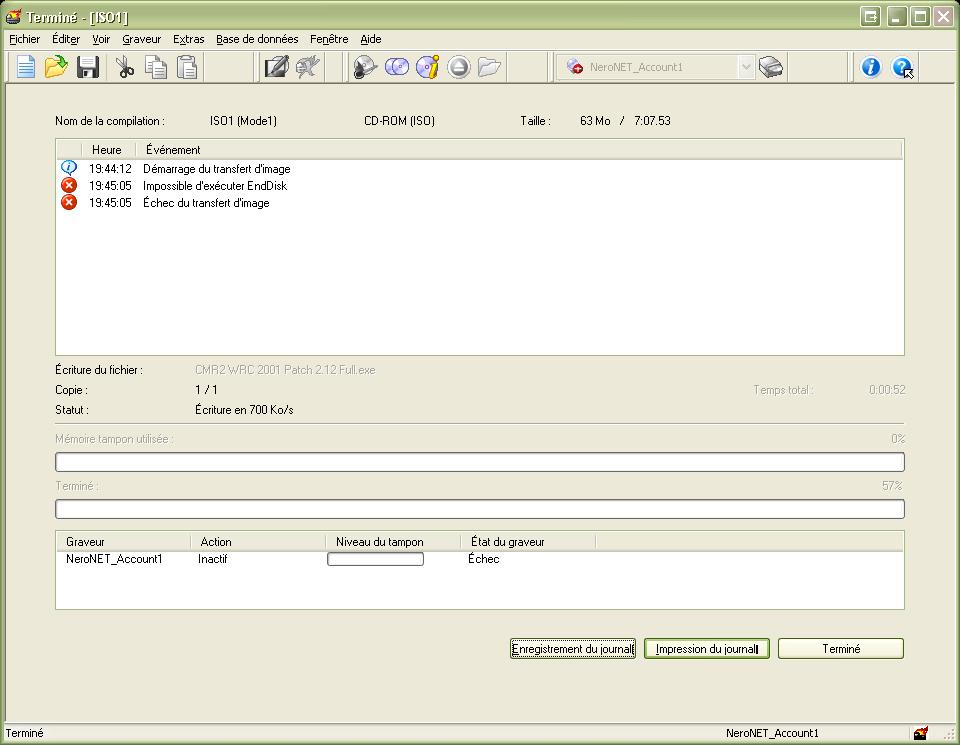Screen dimensions: 960x745
Task: Save the compilation with the floppy disk icon
Action: pos(88,67)
